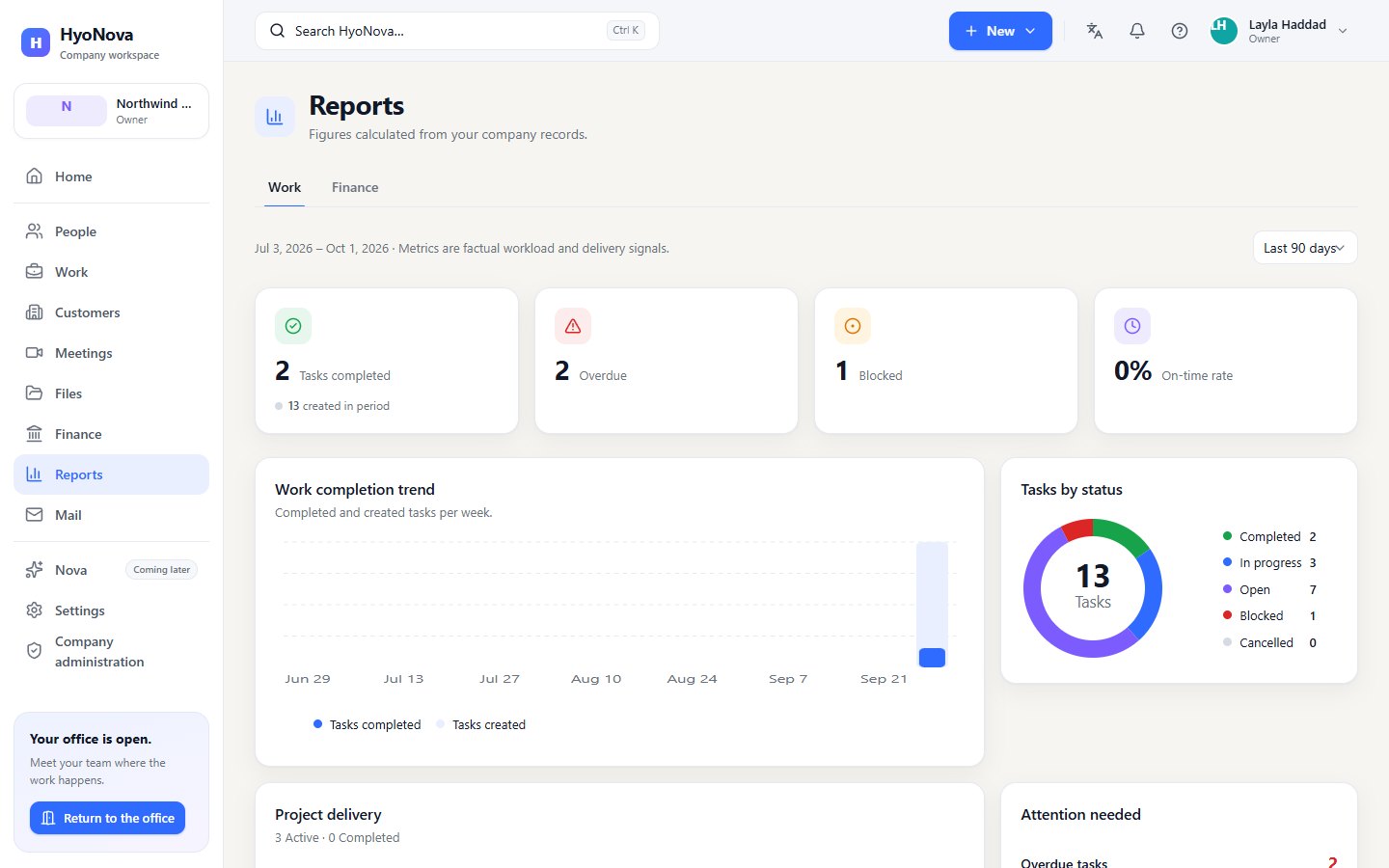Toggle Tasks created legend in trend chart
Screen dimensions: 1389x868
pos(480,724)
